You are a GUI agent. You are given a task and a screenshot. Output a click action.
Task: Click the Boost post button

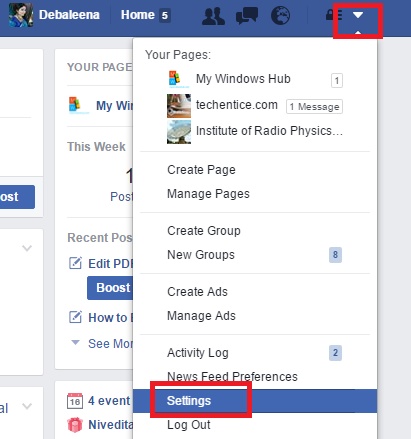pos(110,288)
